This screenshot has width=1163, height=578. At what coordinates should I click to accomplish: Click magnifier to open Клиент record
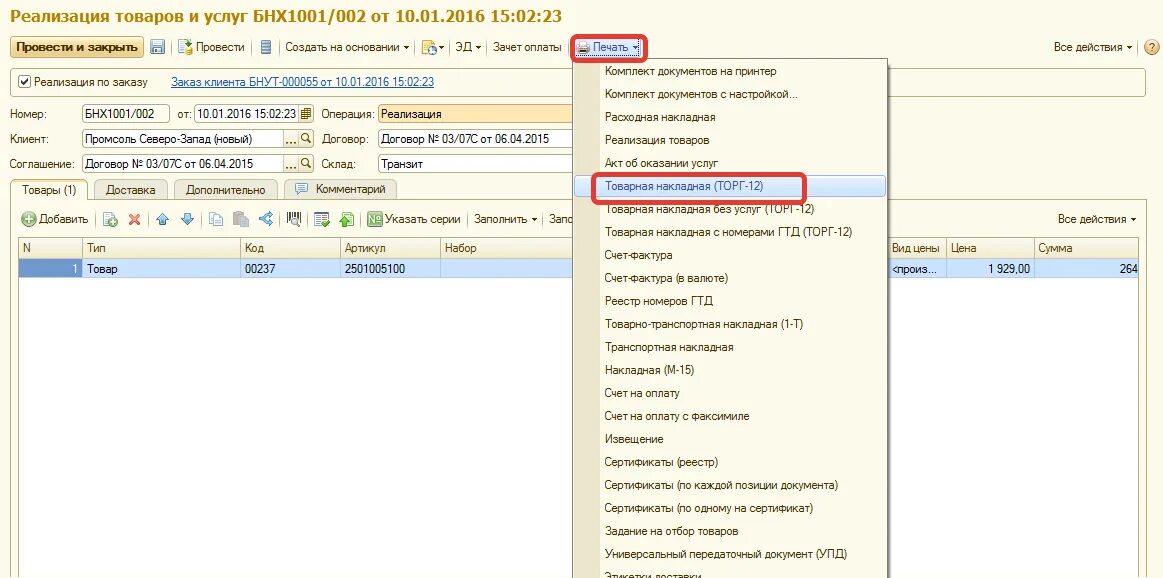pos(306,139)
